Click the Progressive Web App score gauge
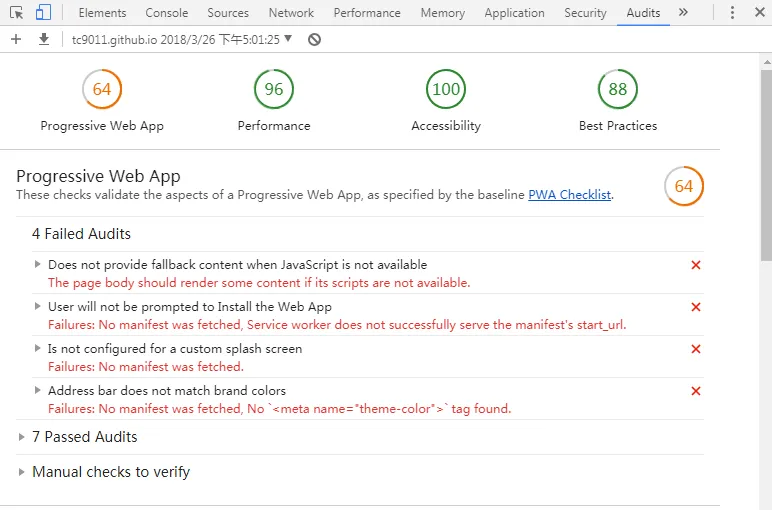This screenshot has height=510, width=772. pyautogui.click(x=102, y=89)
